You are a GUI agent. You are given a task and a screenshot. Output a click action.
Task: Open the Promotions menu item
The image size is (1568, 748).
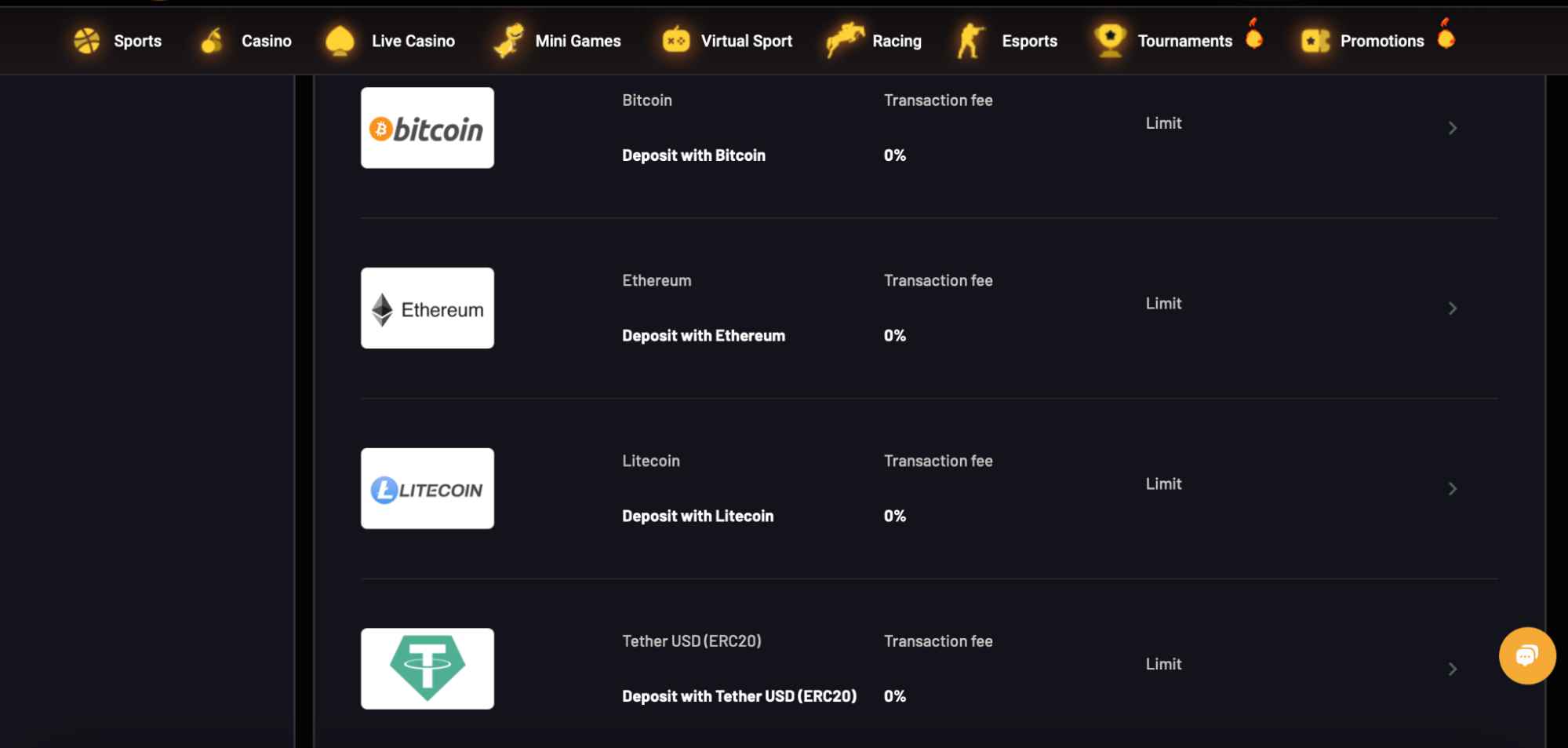(1382, 41)
